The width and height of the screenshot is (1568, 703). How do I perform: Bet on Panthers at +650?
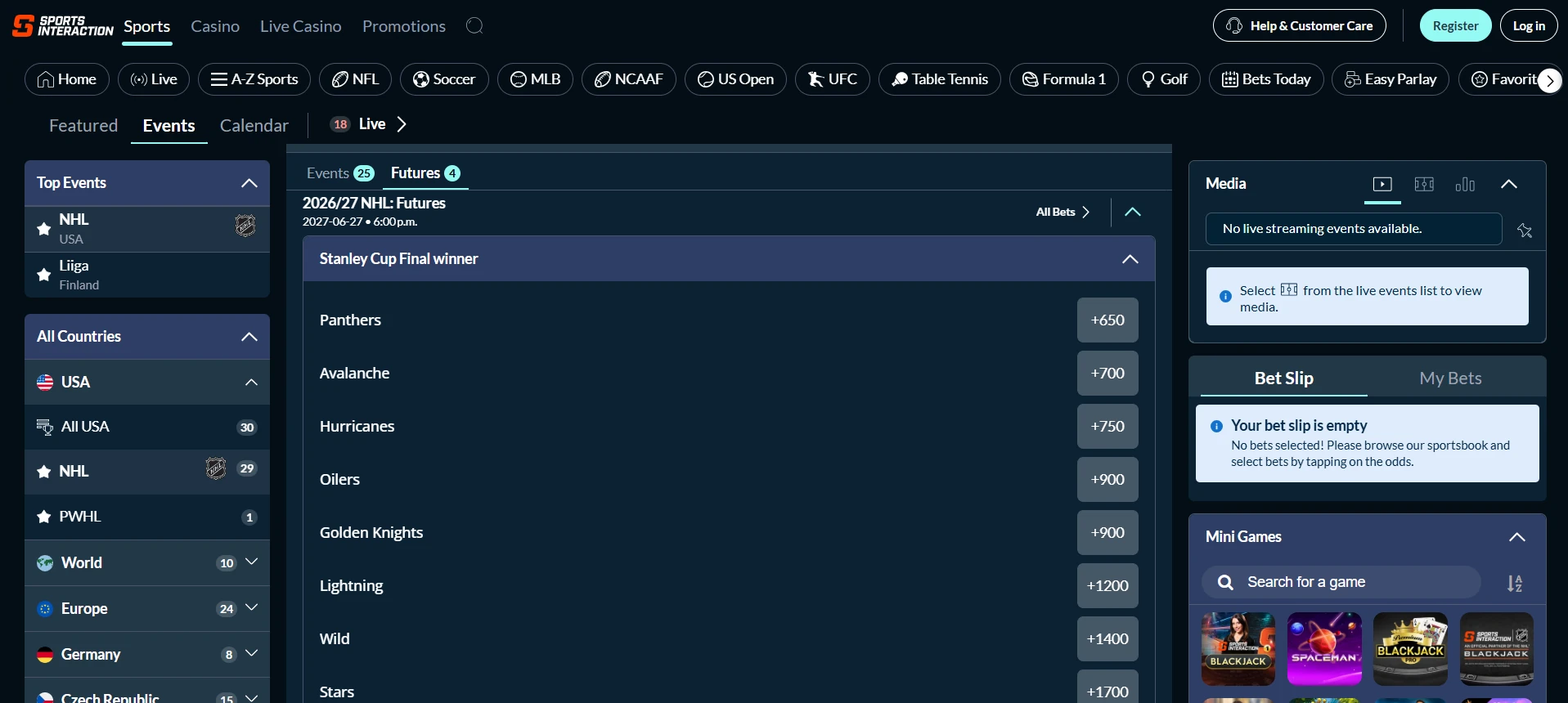tap(1107, 320)
